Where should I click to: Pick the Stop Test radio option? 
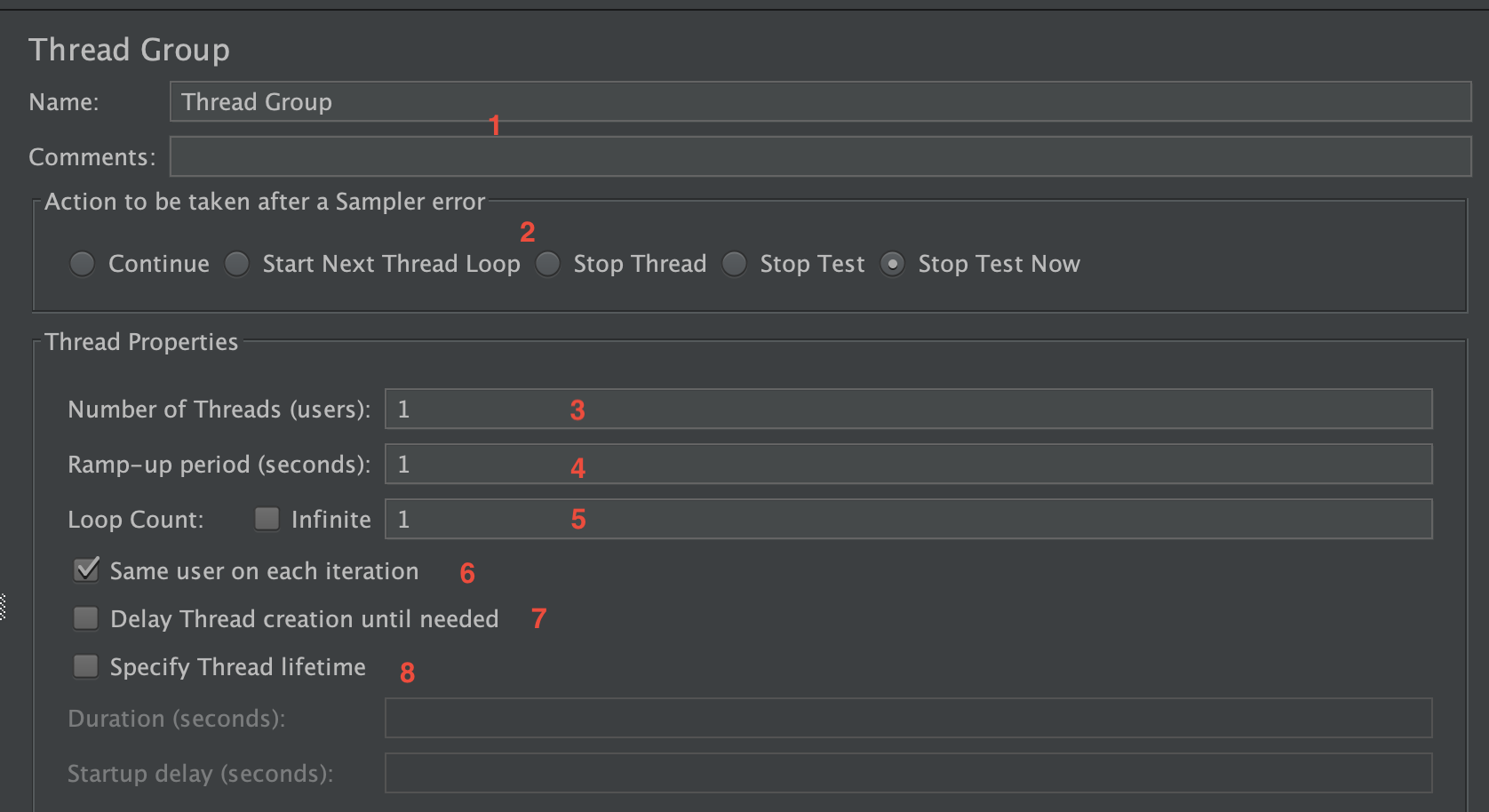click(x=735, y=264)
